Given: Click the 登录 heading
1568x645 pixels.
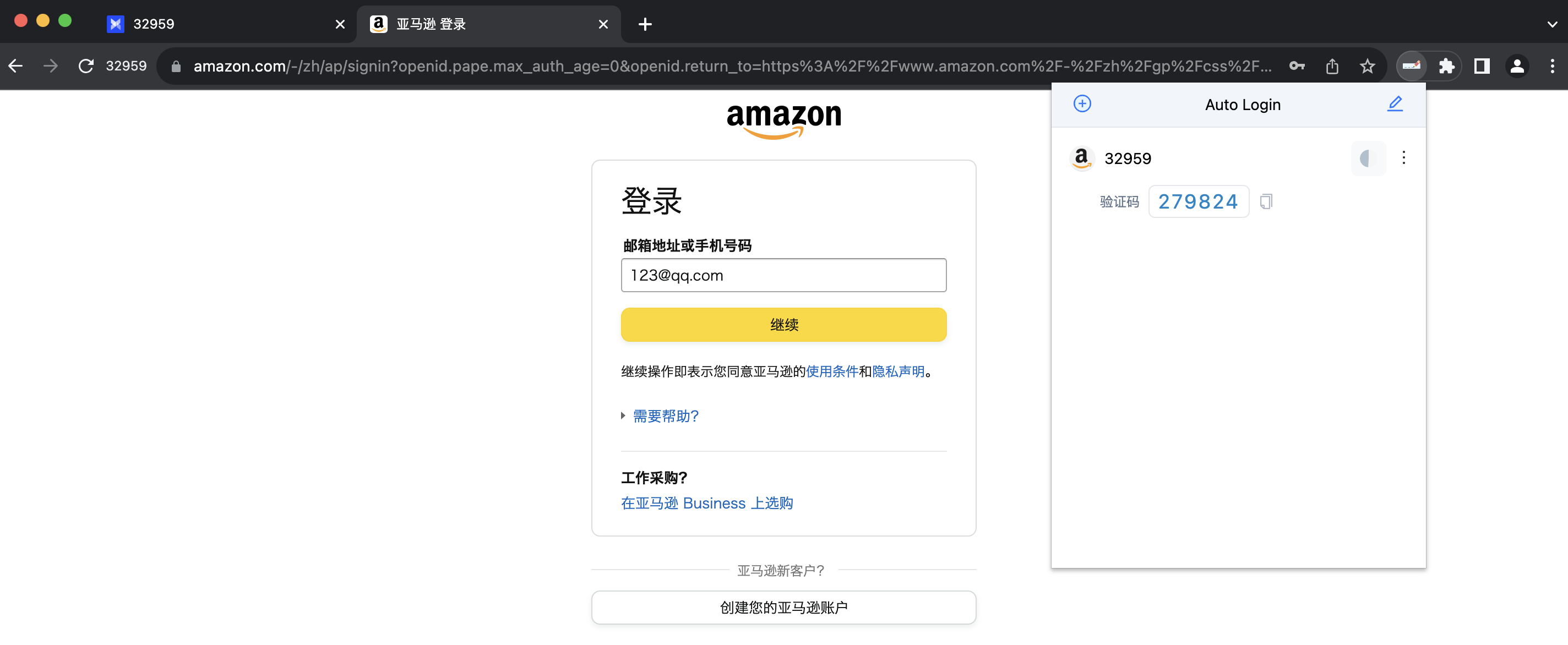Looking at the screenshot, I should [x=651, y=201].
